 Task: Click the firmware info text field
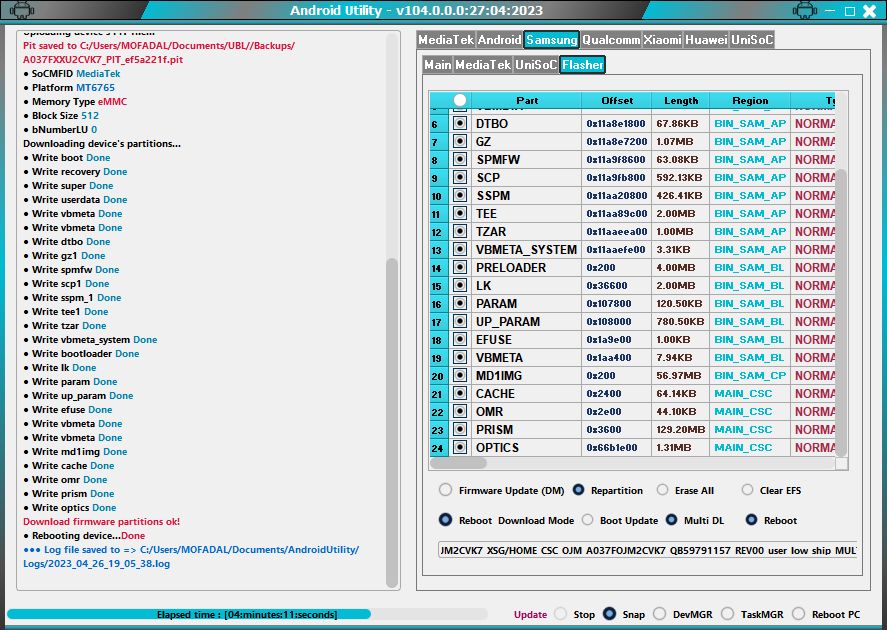coord(647,550)
